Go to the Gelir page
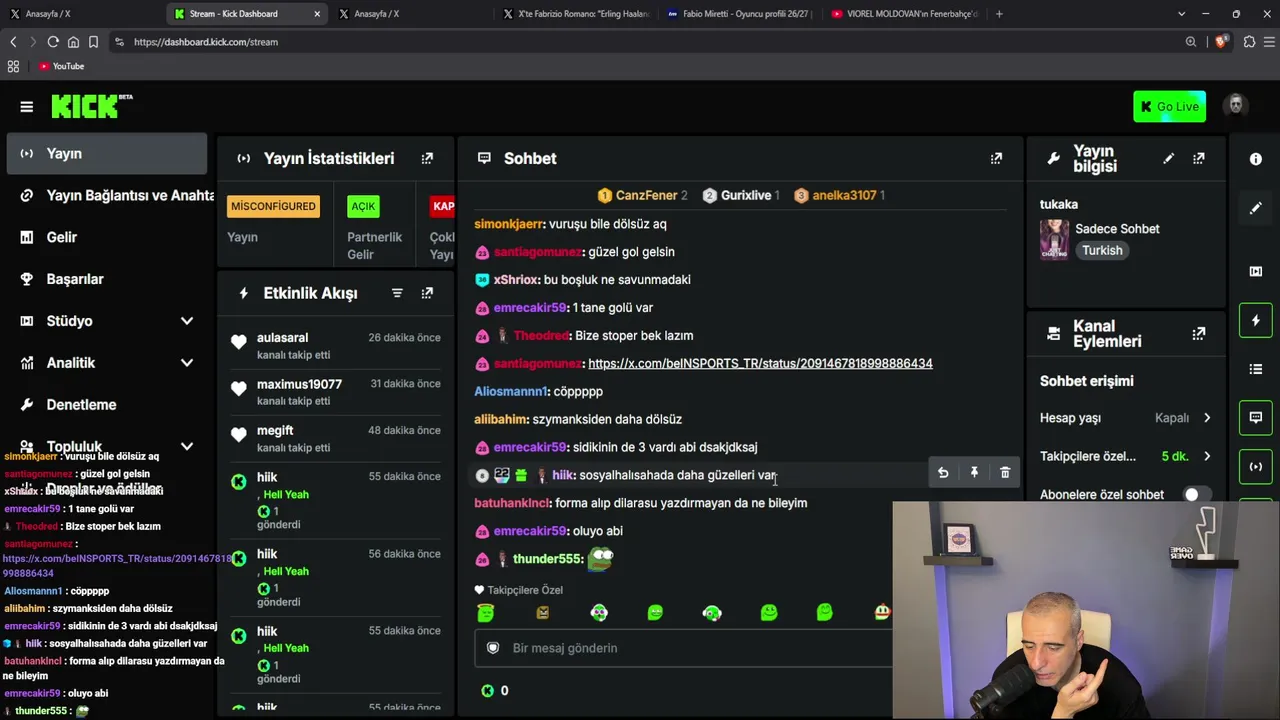Screen dimensions: 1280x720 point(106,238)
